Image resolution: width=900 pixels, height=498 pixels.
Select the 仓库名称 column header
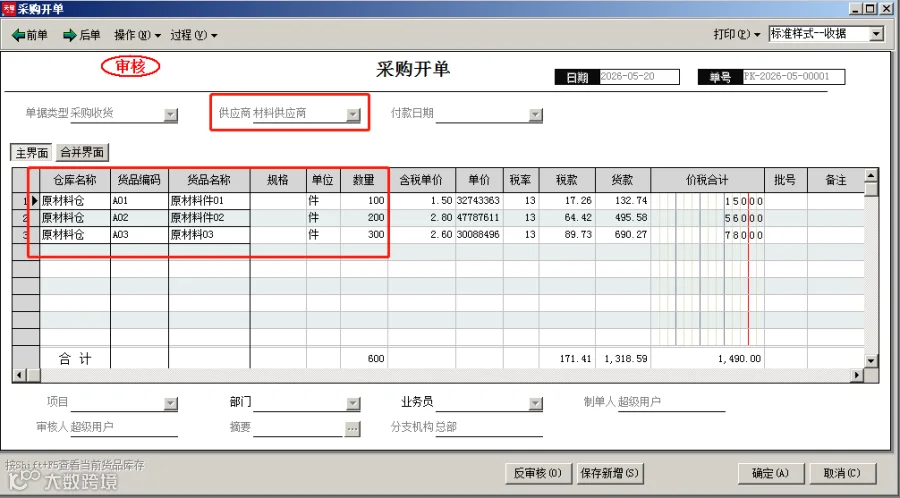coord(75,180)
